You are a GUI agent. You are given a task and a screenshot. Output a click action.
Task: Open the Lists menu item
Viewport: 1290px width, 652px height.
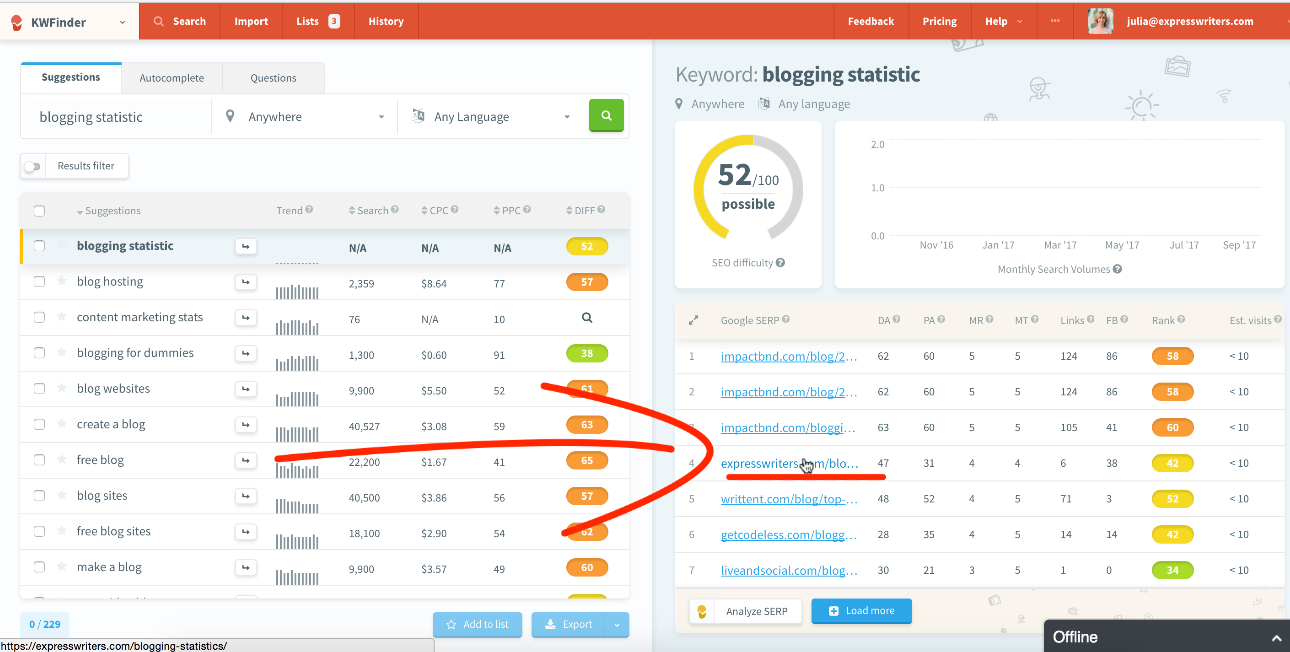coord(318,21)
